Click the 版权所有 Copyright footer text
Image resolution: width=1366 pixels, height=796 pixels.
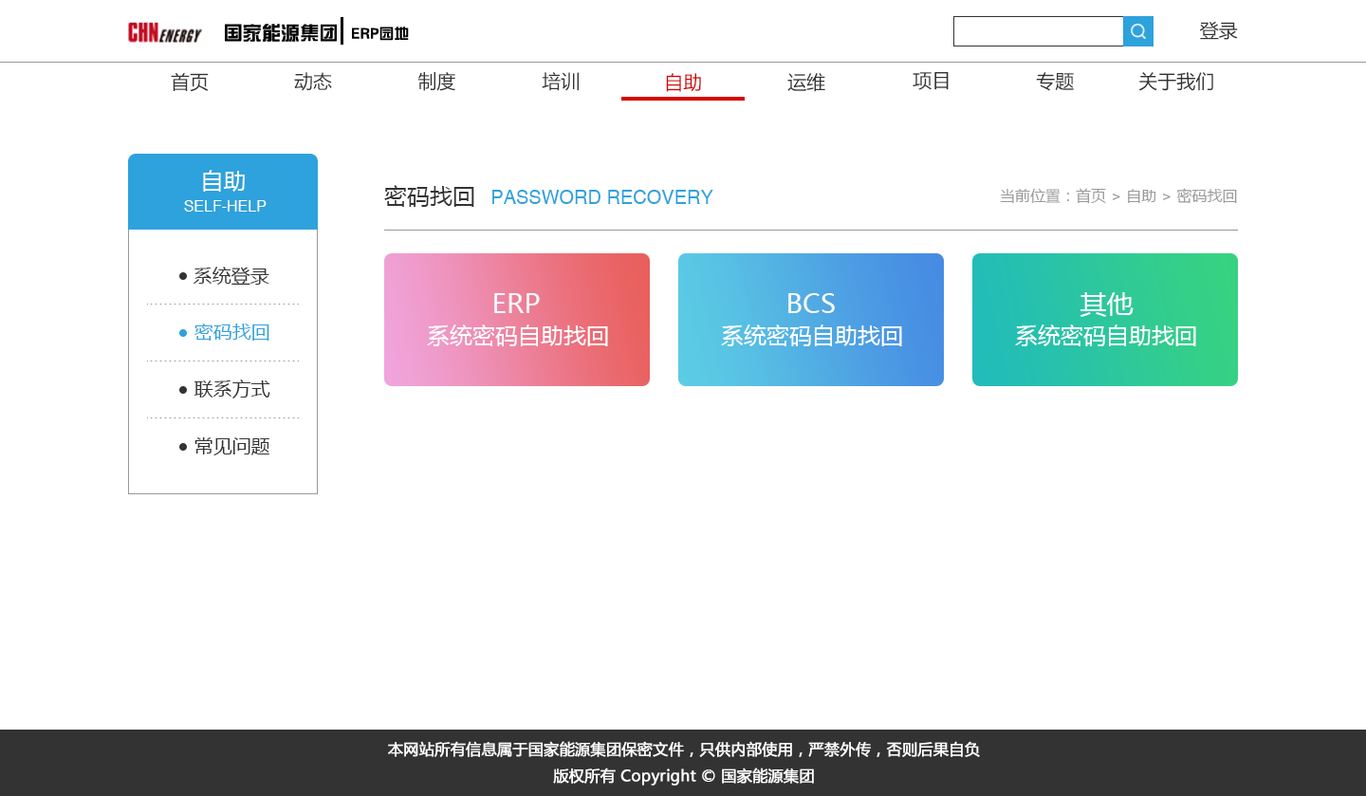(x=684, y=776)
